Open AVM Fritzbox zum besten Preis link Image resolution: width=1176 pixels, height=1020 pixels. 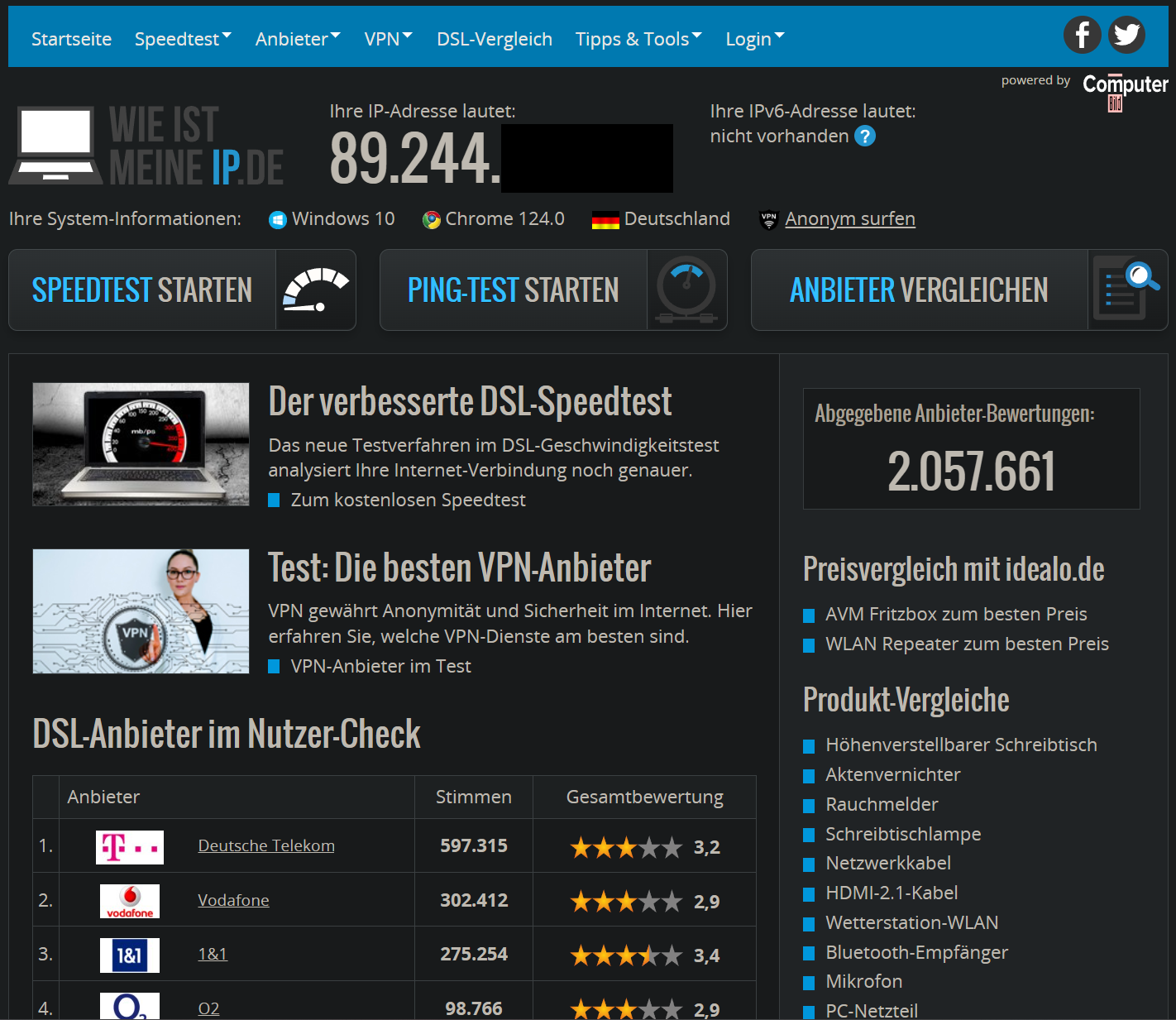coord(956,614)
